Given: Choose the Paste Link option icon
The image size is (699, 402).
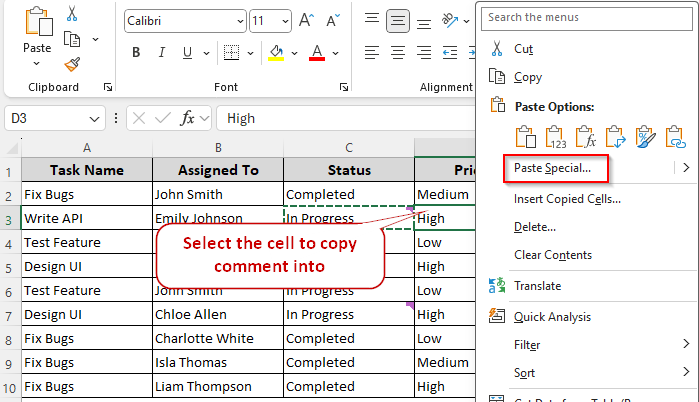Looking at the screenshot, I should [675, 136].
